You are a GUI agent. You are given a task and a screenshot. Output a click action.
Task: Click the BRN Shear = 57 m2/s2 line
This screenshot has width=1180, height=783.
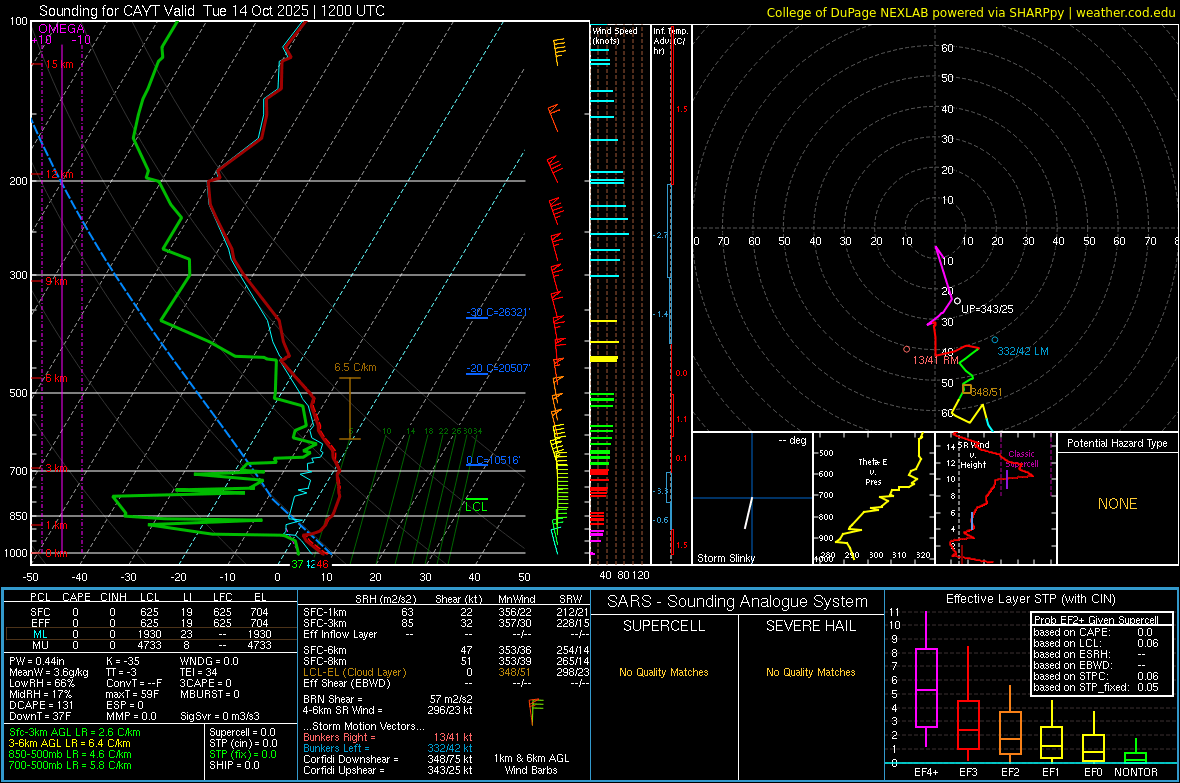pos(388,699)
